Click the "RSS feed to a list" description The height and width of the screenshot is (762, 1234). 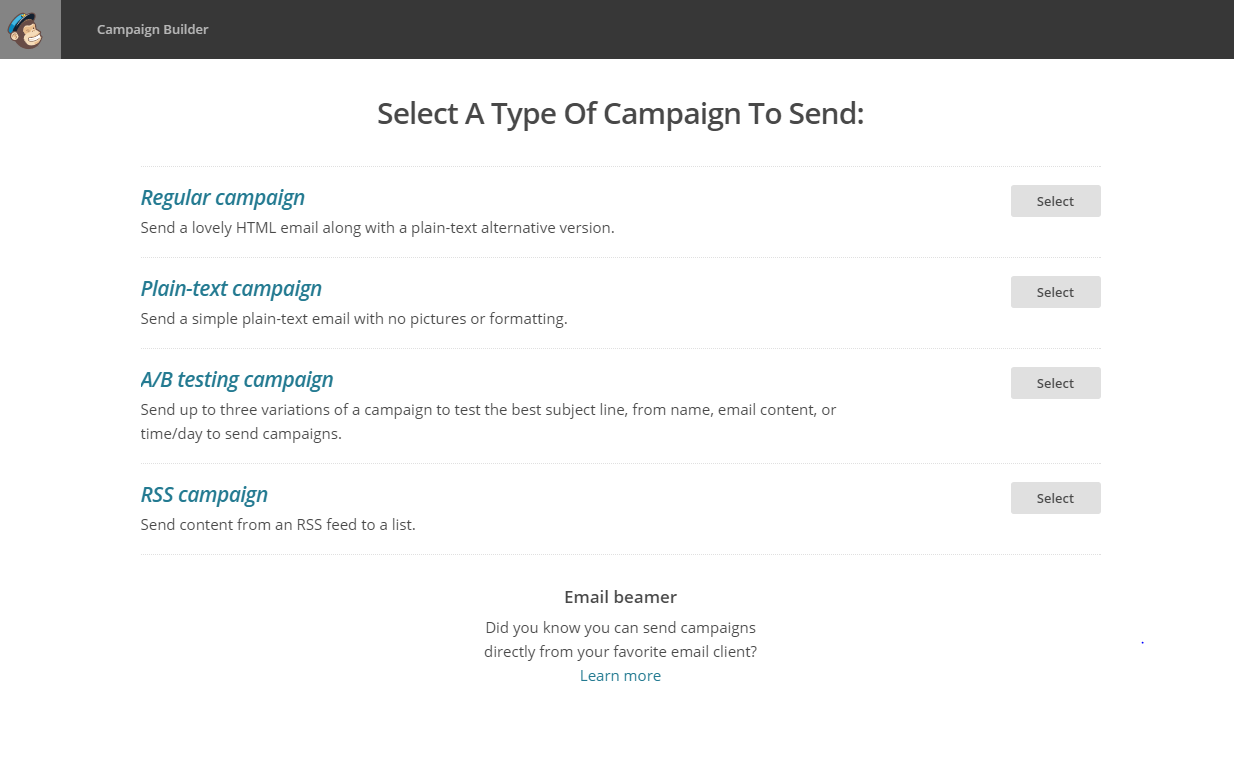click(x=278, y=524)
